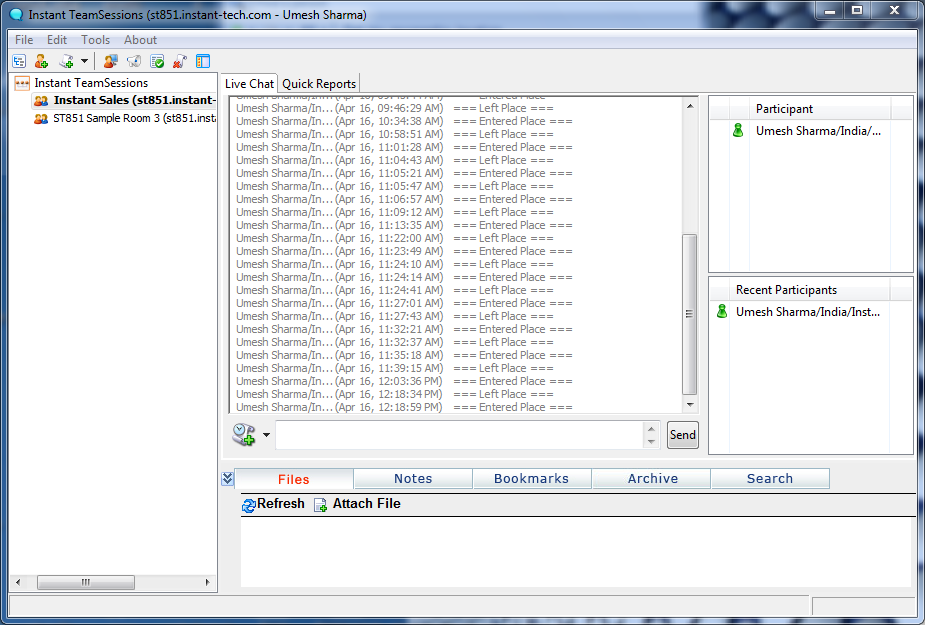Screen dimensions: 925x625
Task: Open the Notes tab
Action: (413, 479)
